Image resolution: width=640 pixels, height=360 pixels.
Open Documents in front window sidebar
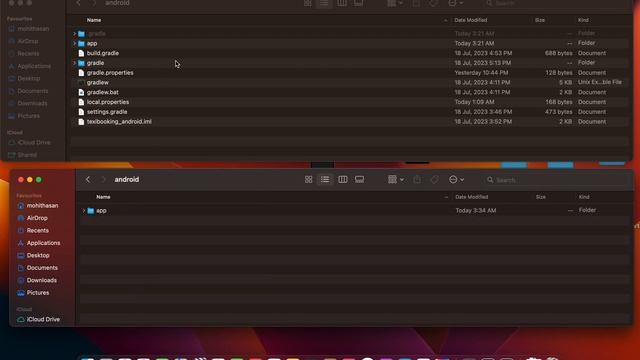click(38, 268)
